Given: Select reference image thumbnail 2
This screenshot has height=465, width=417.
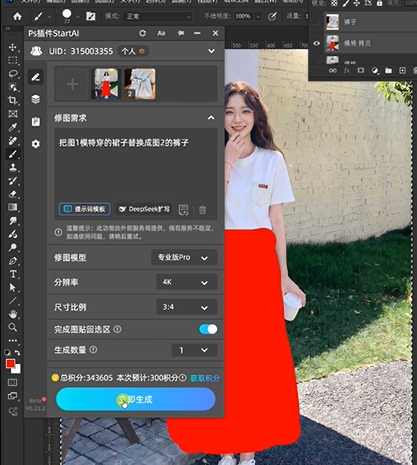Looking at the screenshot, I should pyautogui.click(x=140, y=84).
